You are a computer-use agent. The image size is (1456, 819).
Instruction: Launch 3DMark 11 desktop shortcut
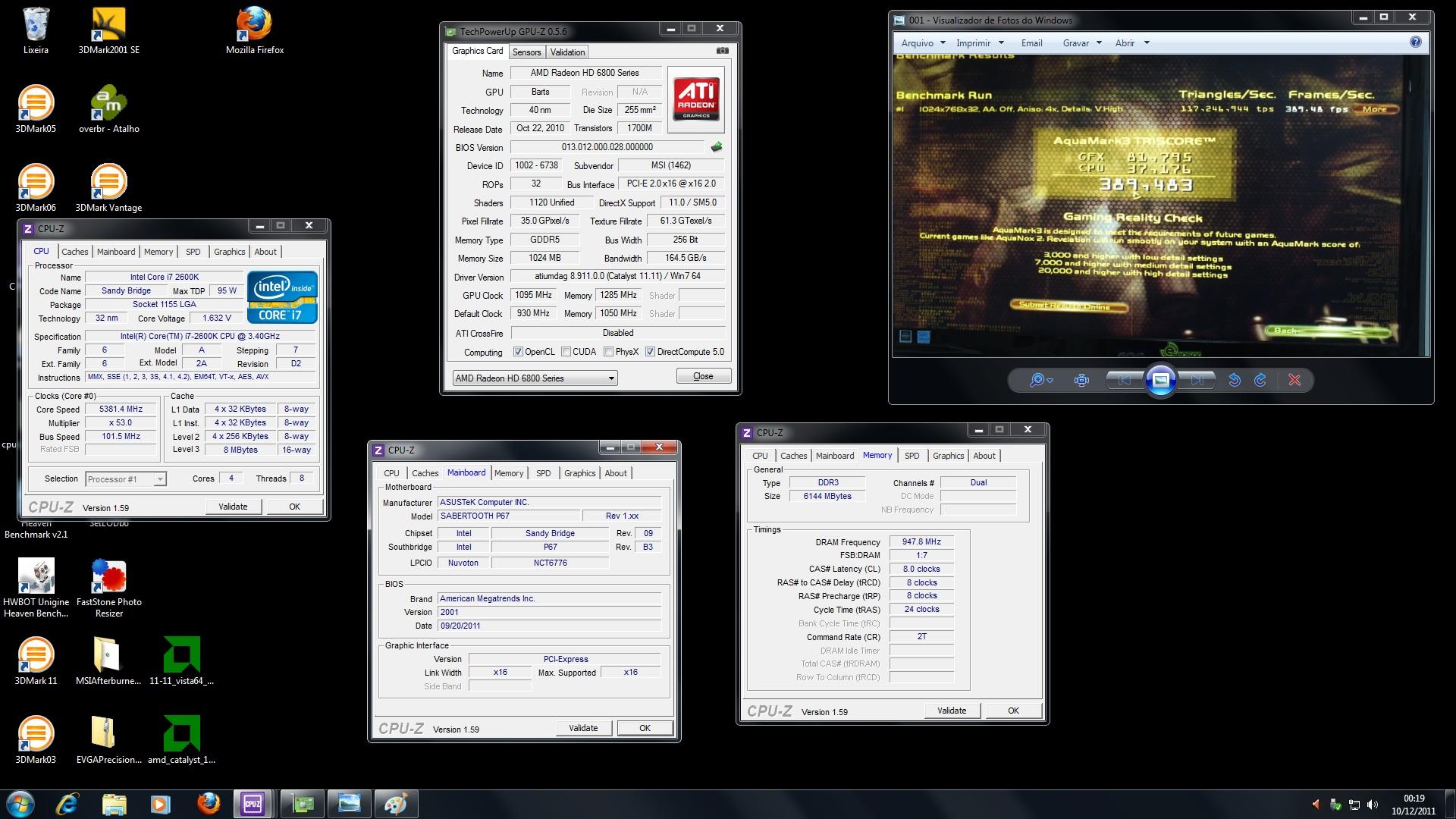coord(36,661)
